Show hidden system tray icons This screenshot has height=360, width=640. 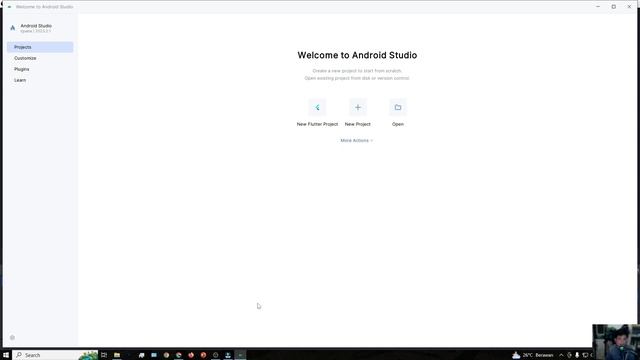click(x=561, y=355)
